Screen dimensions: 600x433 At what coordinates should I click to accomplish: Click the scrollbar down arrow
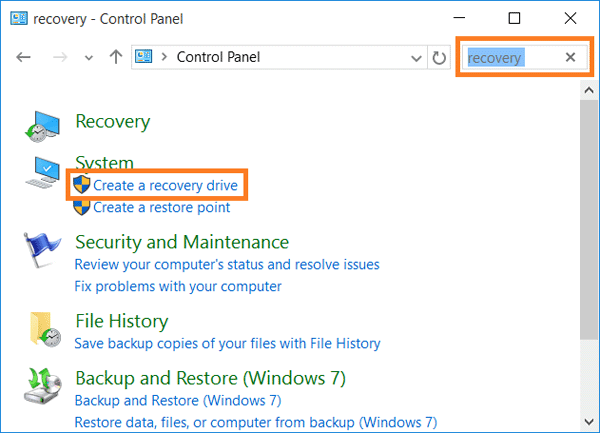[x=589, y=422]
